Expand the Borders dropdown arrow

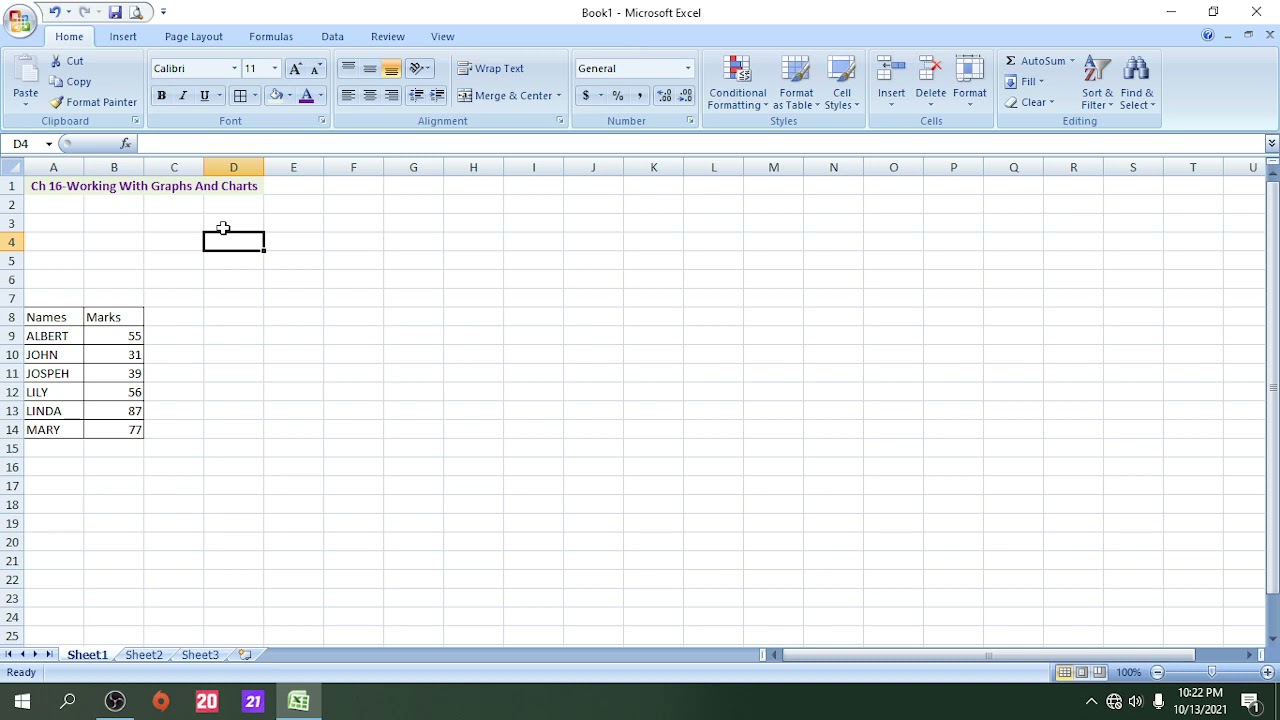255,95
